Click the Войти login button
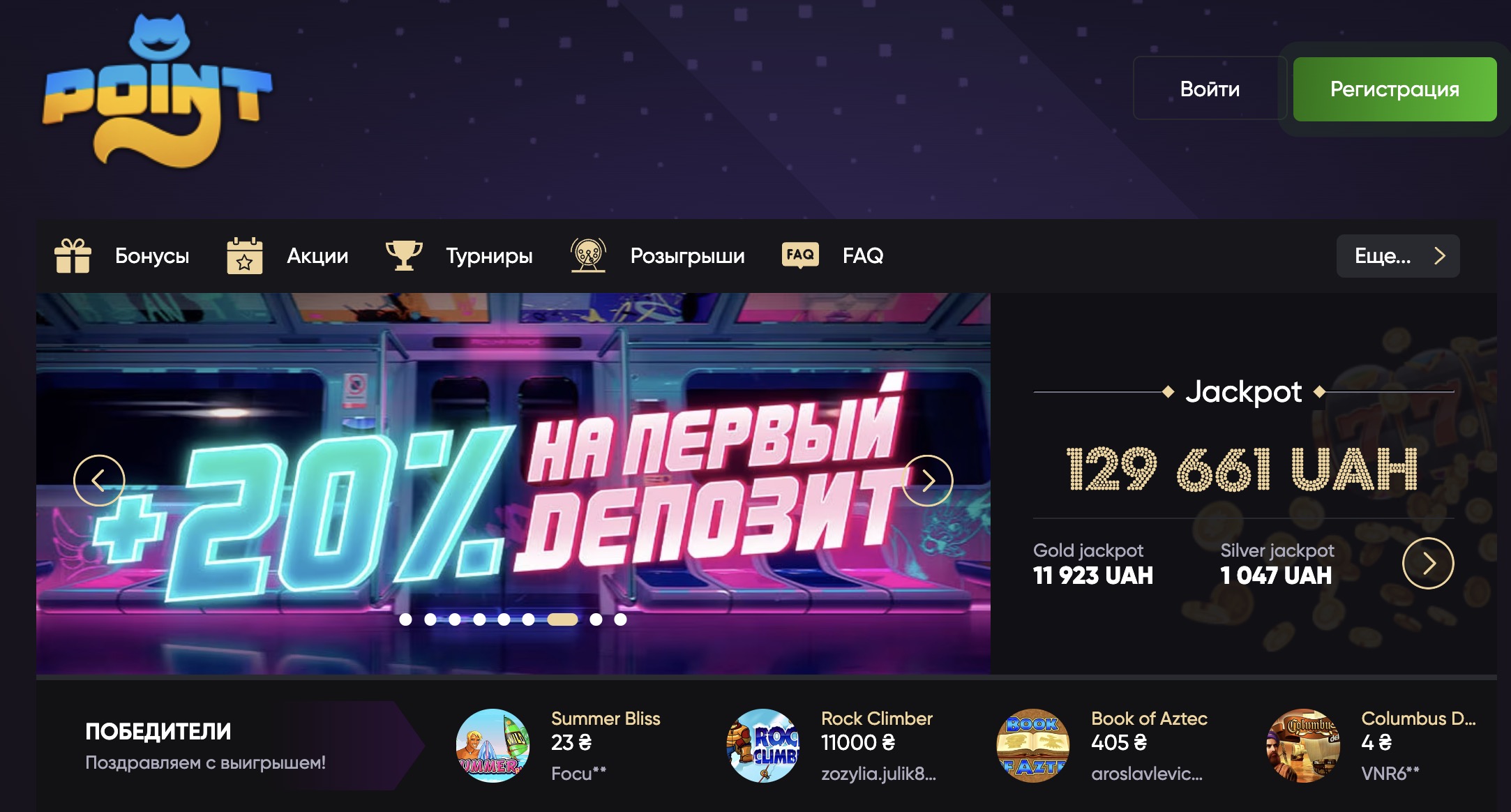 click(x=1210, y=89)
